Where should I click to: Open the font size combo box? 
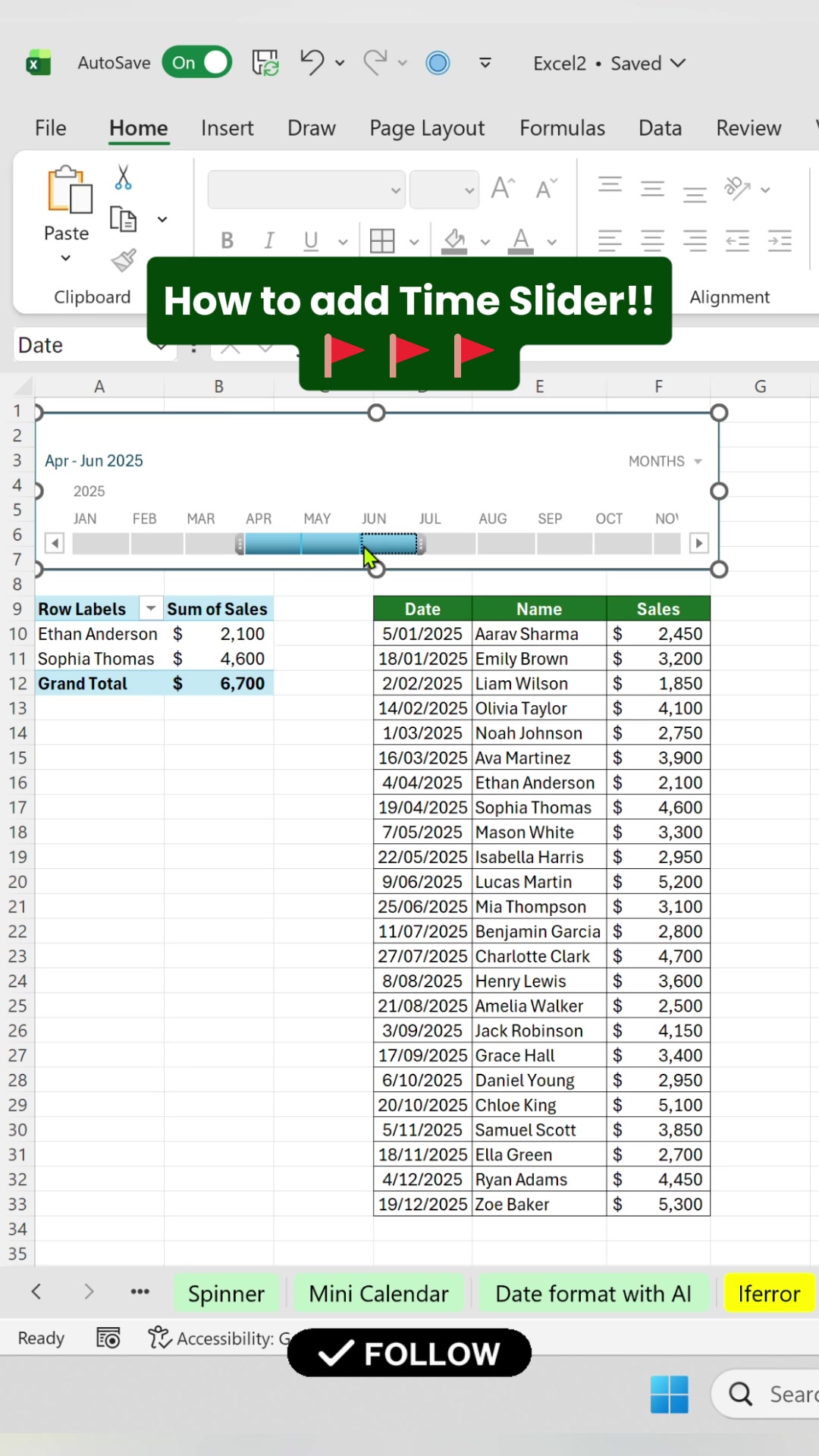pos(444,190)
